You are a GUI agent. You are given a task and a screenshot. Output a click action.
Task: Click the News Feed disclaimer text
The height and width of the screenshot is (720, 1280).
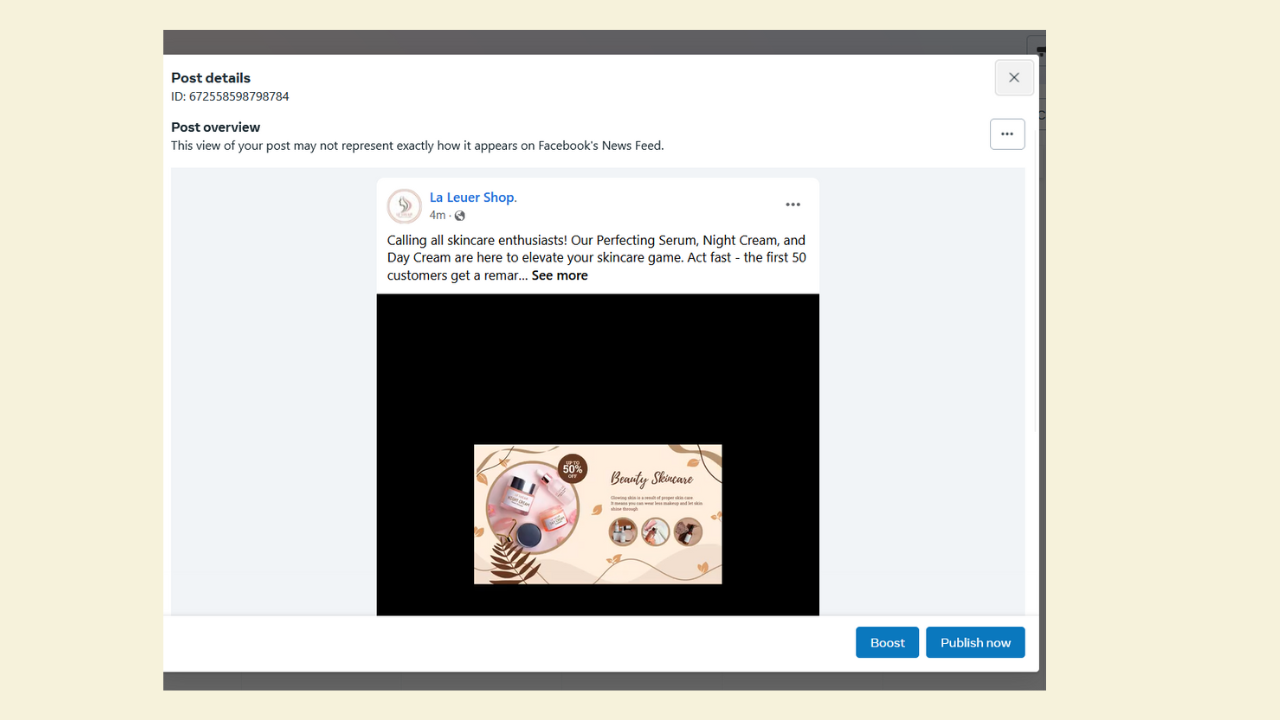coord(417,145)
